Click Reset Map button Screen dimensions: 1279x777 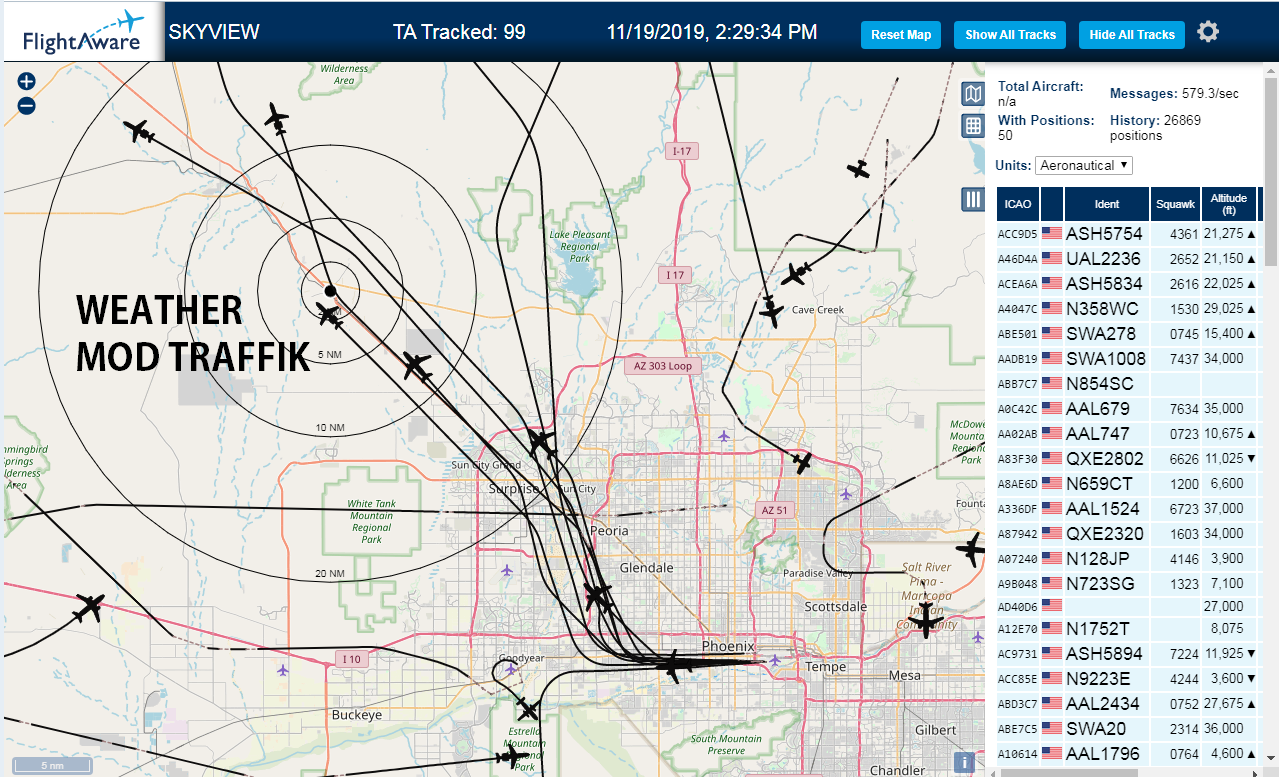901,34
